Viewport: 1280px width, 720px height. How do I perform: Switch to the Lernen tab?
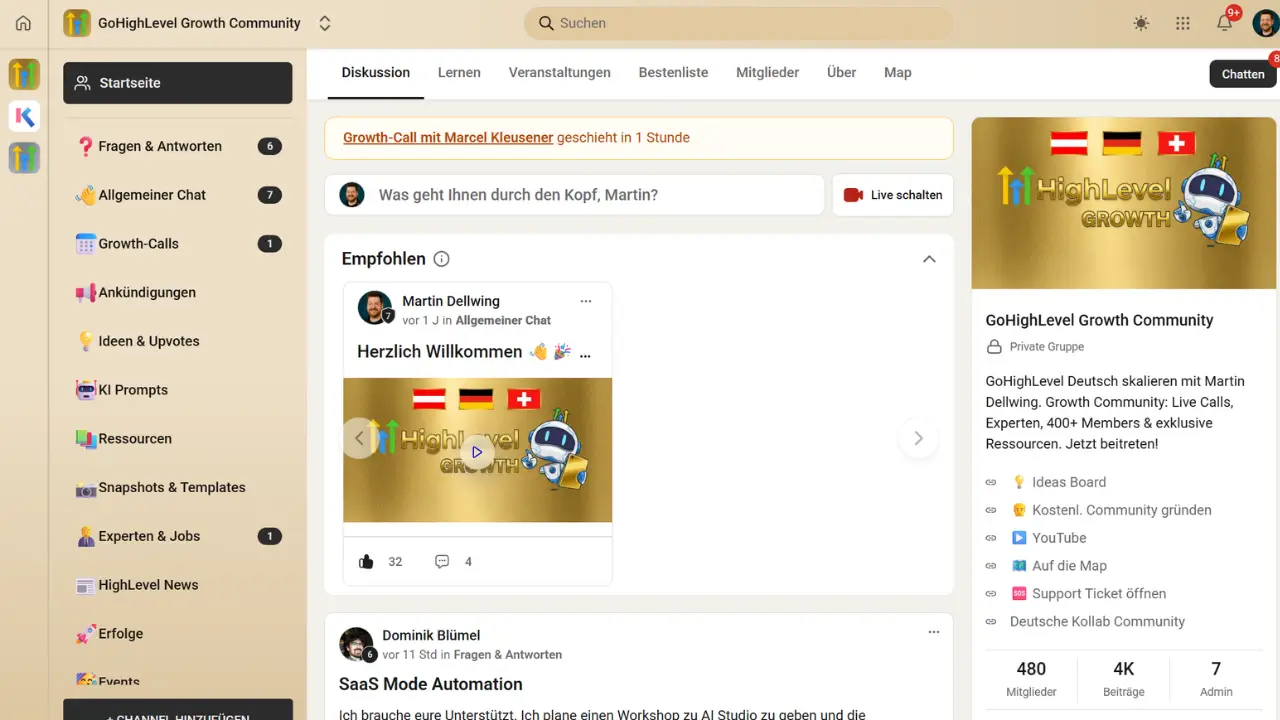(x=459, y=73)
